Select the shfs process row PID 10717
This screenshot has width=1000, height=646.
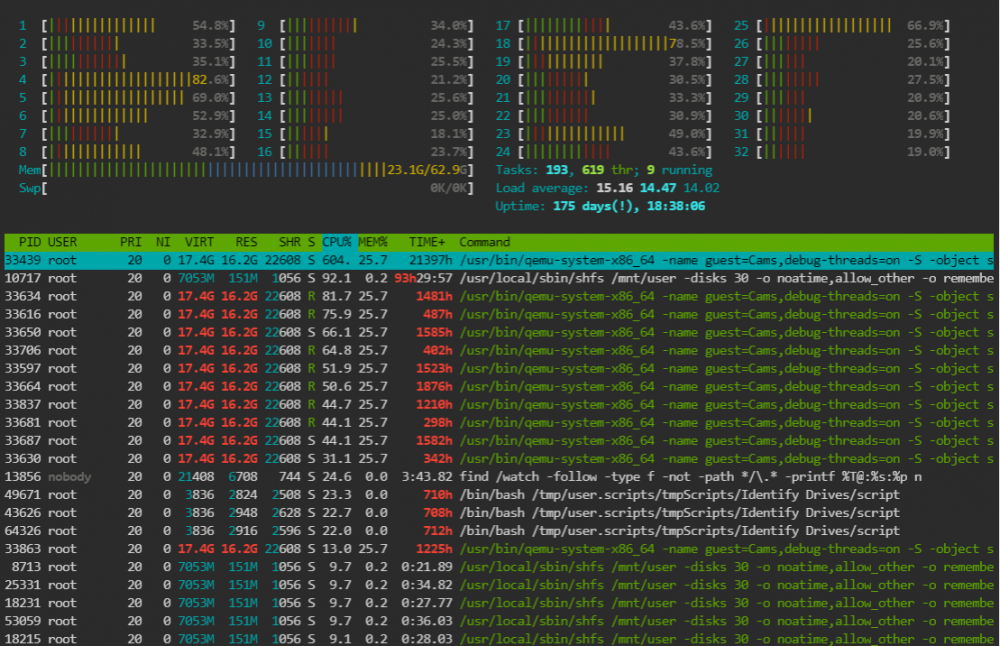(x=499, y=278)
